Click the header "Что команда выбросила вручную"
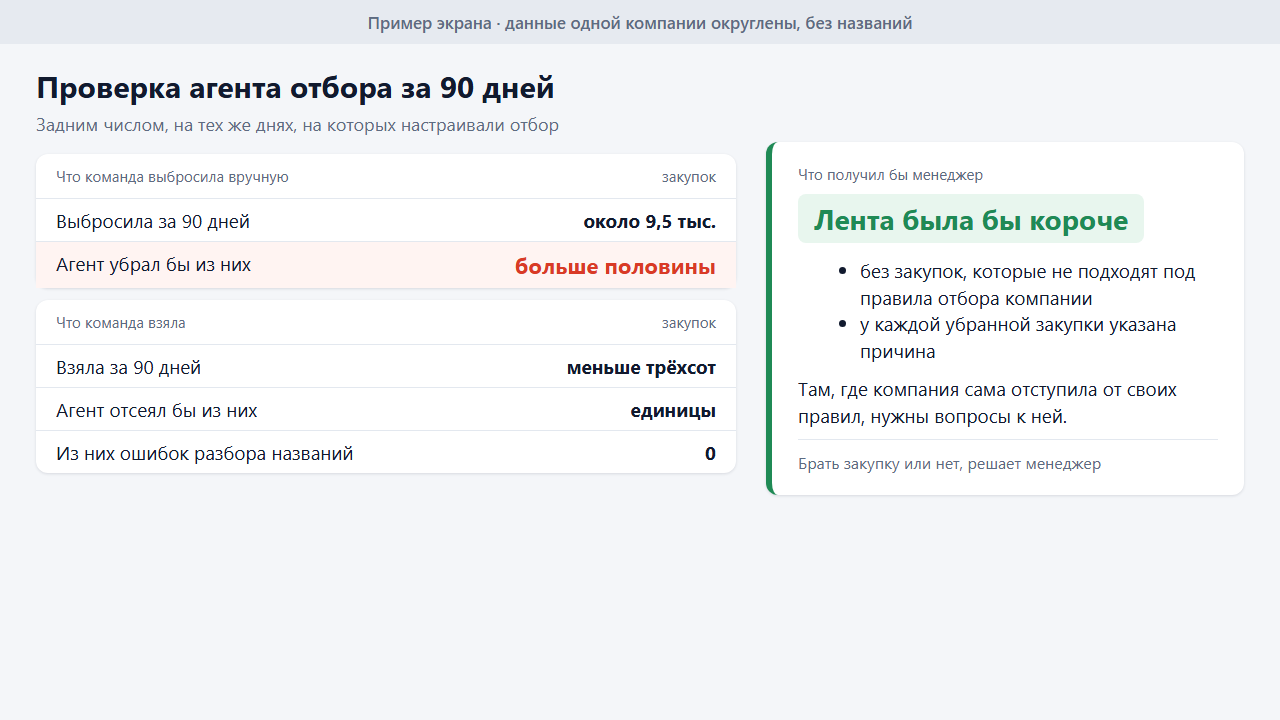 pyautogui.click(x=172, y=177)
